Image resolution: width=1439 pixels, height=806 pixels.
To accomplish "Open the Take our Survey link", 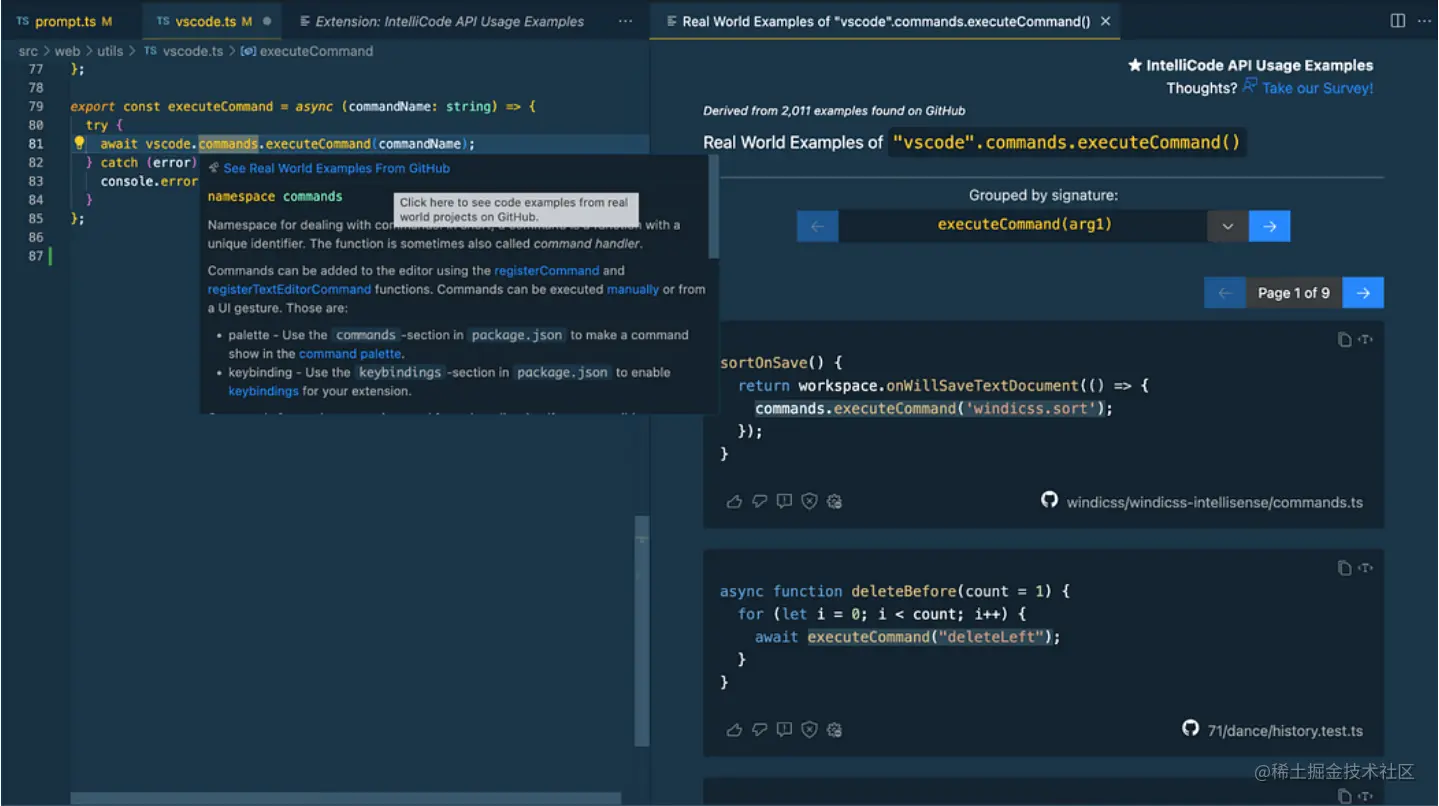I will 1317,88.
